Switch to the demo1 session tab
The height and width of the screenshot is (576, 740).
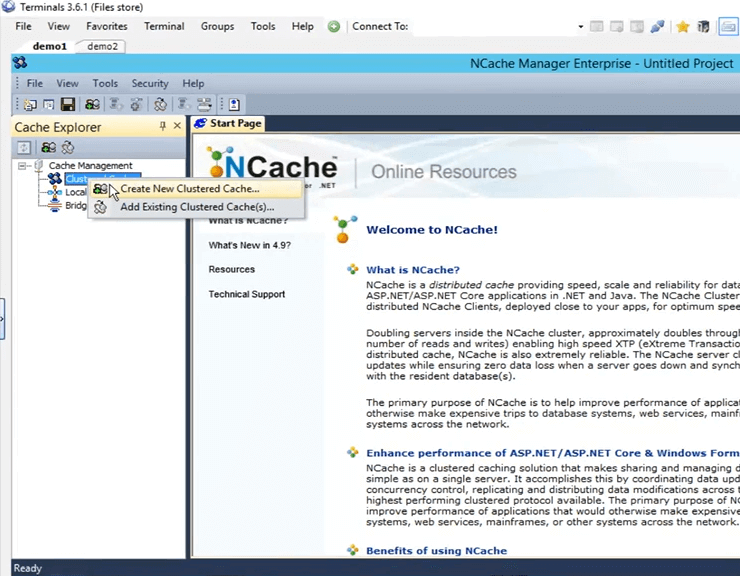pyautogui.click(x=50, y=46)
